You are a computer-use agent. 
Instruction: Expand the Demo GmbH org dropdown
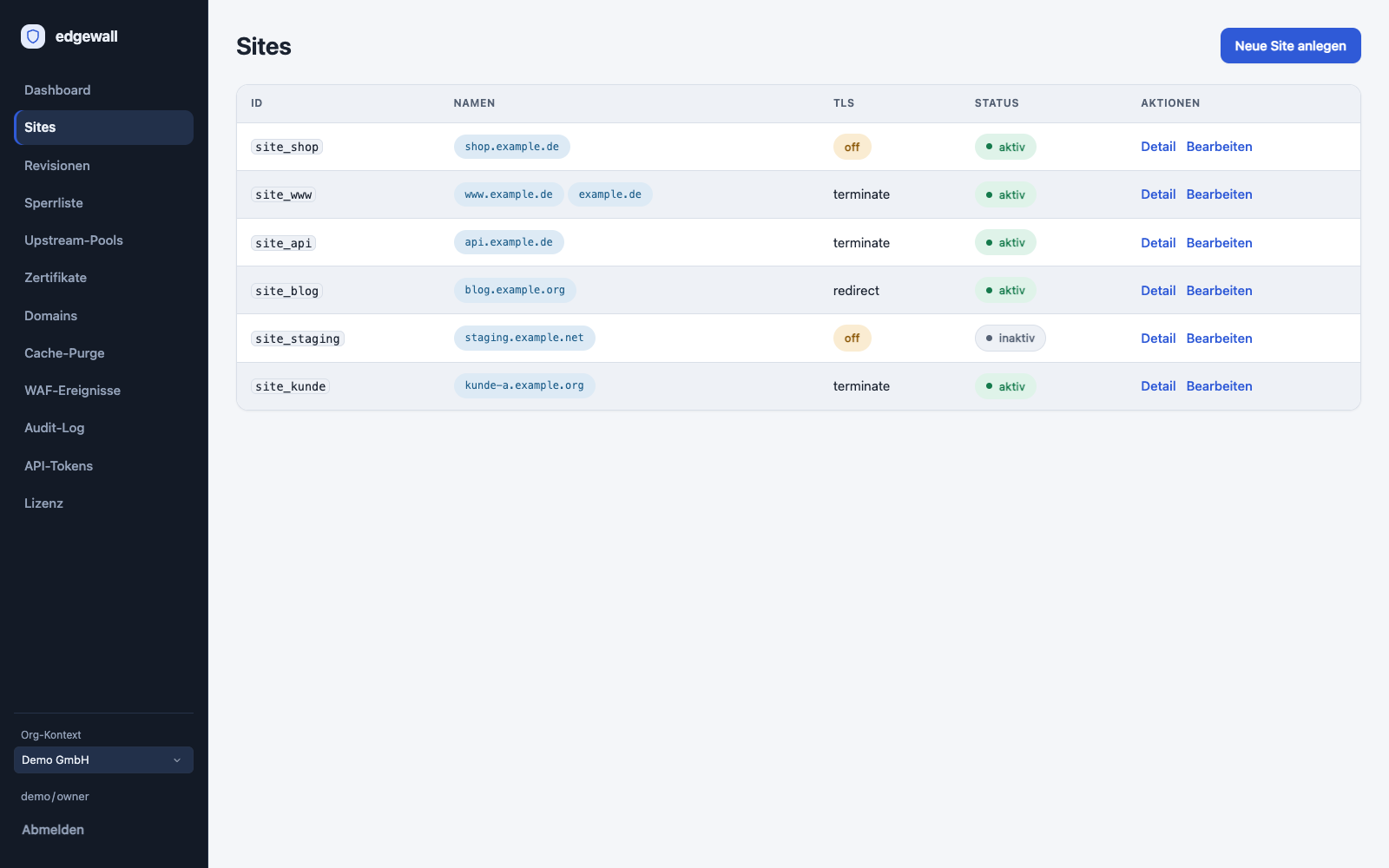click(103, 759)
